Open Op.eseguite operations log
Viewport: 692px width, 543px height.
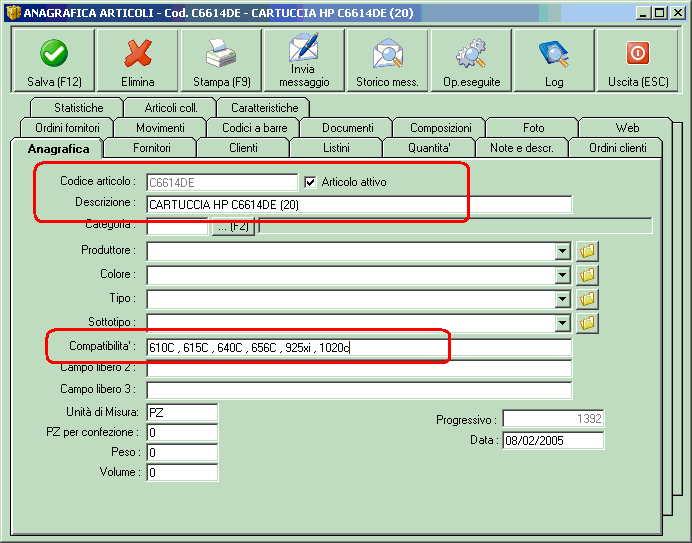tap(471, 60)
